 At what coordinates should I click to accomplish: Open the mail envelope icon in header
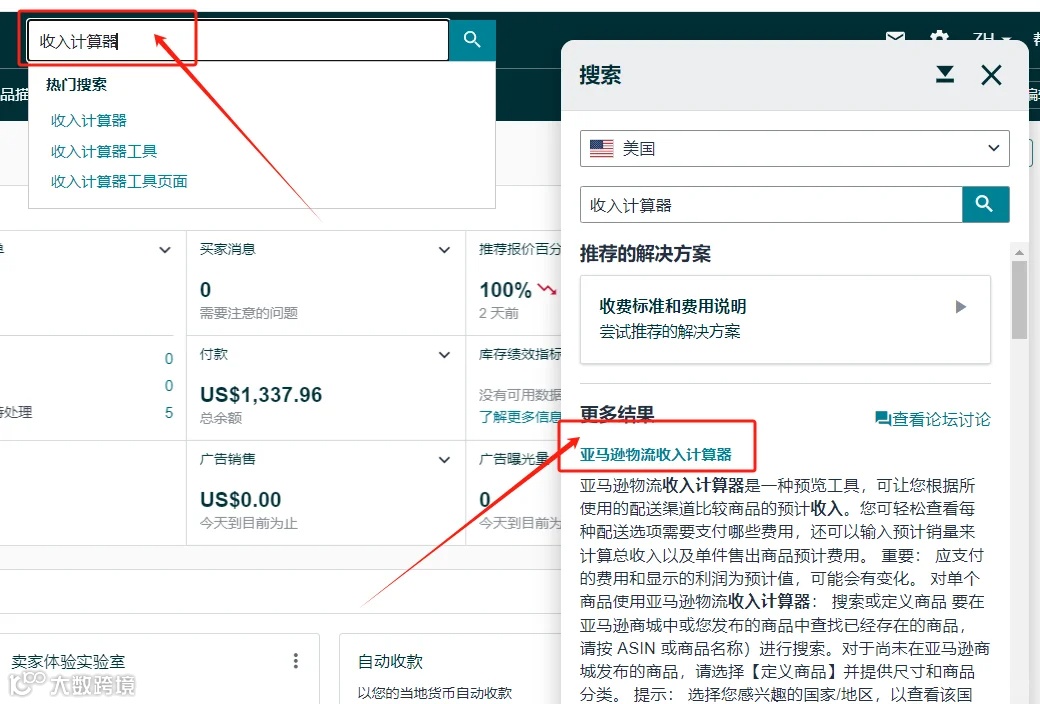point(895,36)
